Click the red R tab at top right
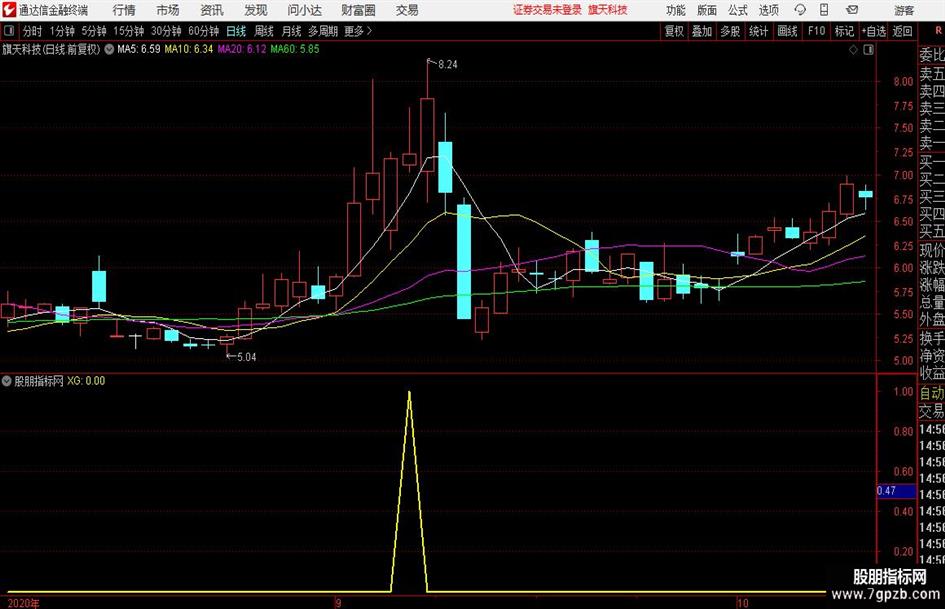Image resolution: width=945 pixels, height=609 pixels. pyautogui.click(x=938, y=31)
